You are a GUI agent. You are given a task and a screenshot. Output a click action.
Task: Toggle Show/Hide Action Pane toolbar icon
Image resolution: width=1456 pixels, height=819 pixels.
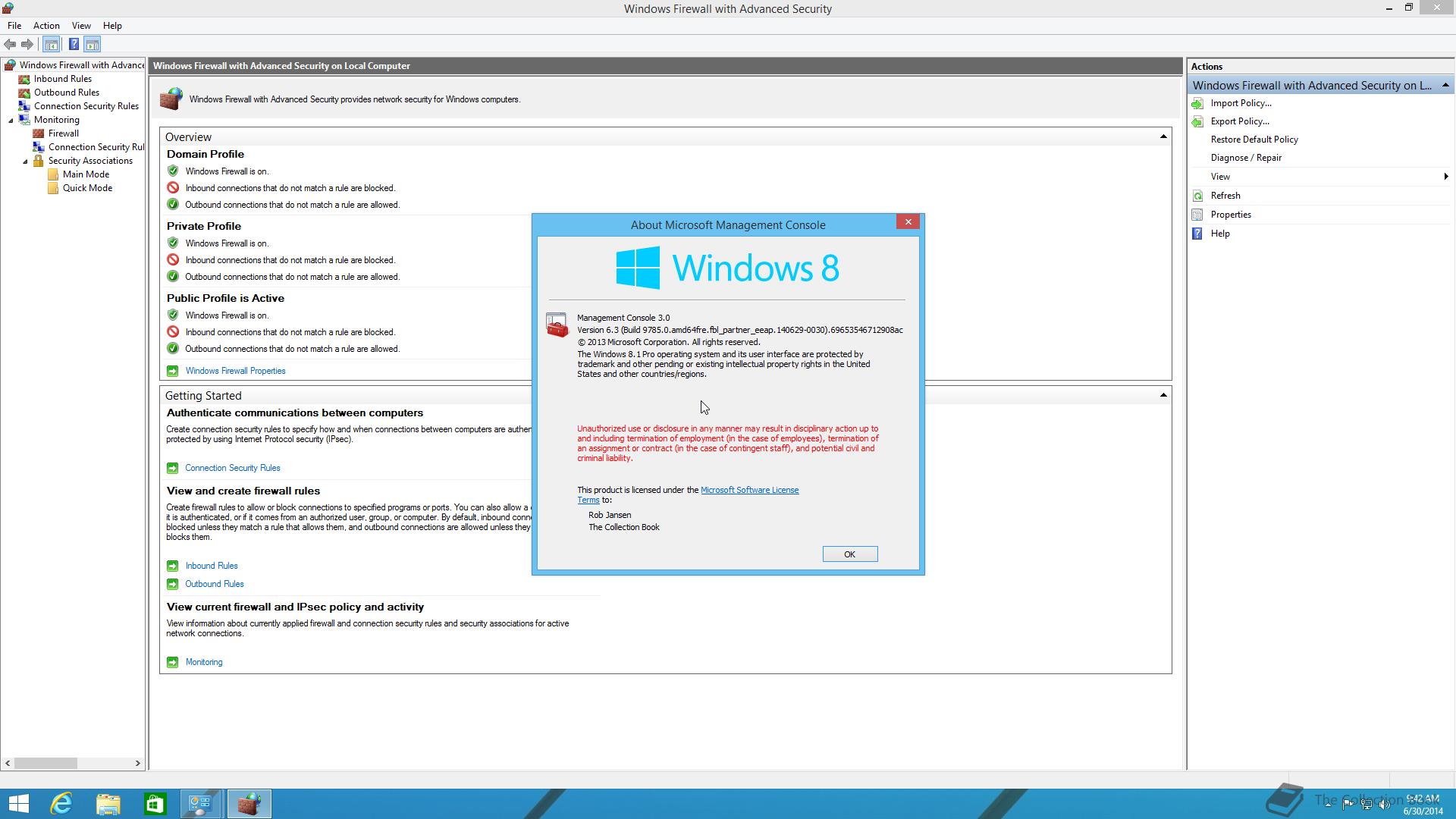point(93,45)
